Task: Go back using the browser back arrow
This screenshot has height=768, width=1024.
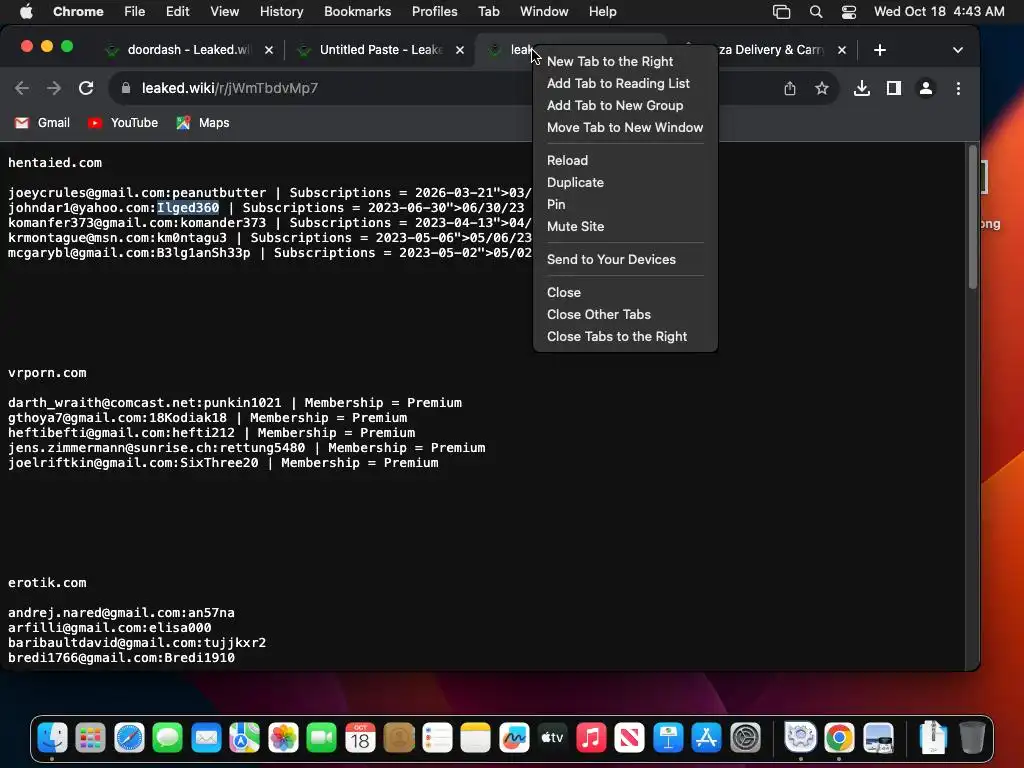Action: click(x=22, y=88)
